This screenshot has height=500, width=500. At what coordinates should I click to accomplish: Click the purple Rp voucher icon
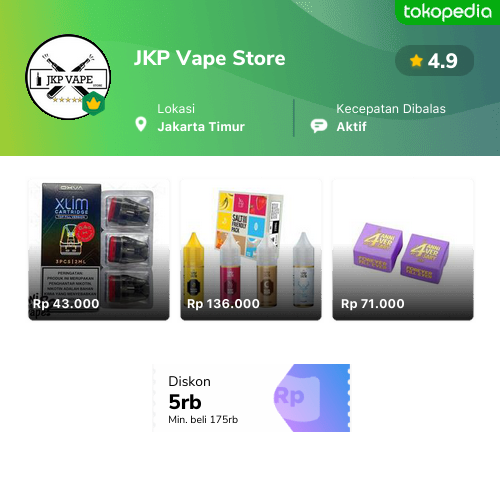pos(297,398)
